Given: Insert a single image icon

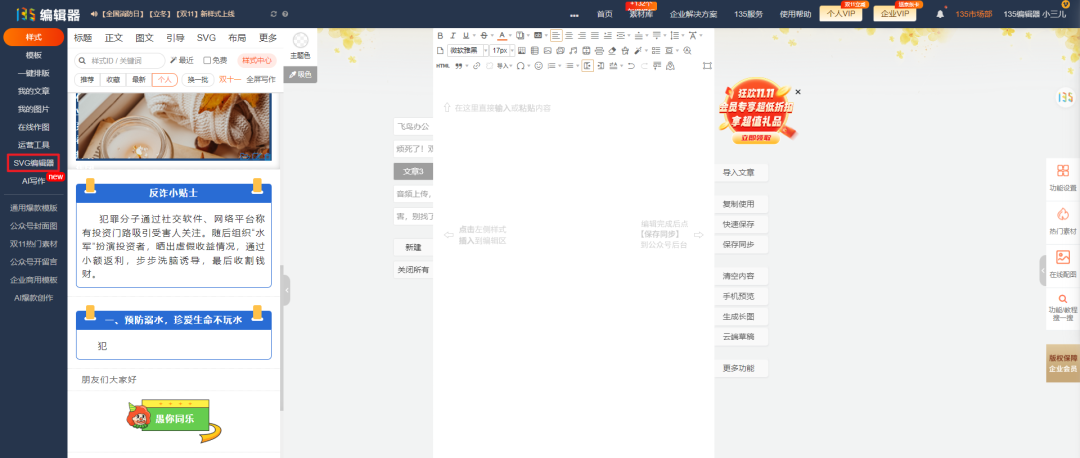Looking at the screenshot, I should (x=548, y=50).
